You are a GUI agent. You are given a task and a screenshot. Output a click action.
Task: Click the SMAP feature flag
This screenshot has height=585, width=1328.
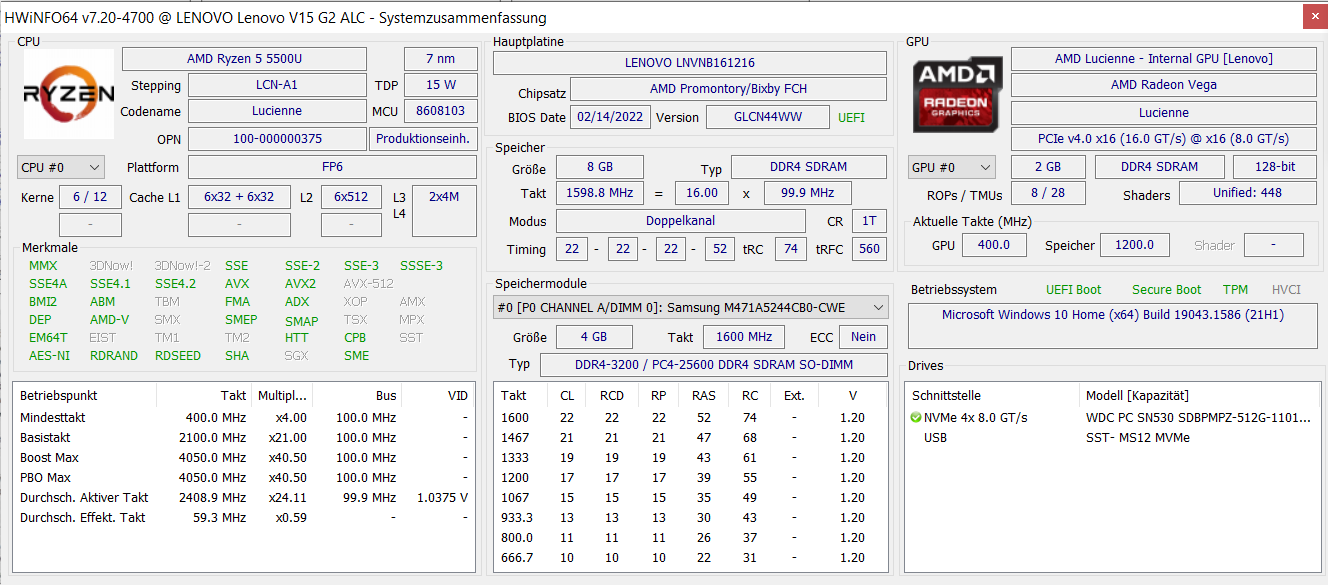(x=301, y=321)
